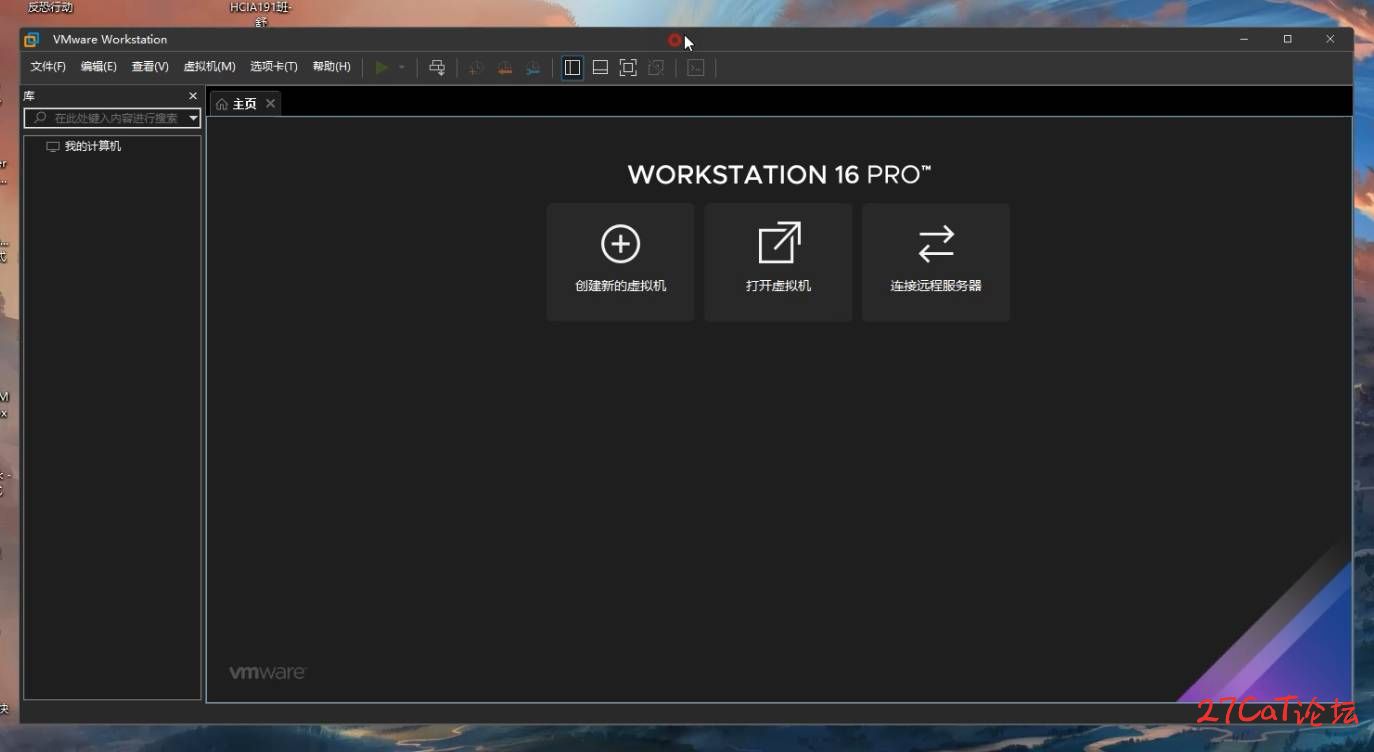Close the VMware Workstation window
This screenshot has height=752, width=1374.
click(1330, 39)
